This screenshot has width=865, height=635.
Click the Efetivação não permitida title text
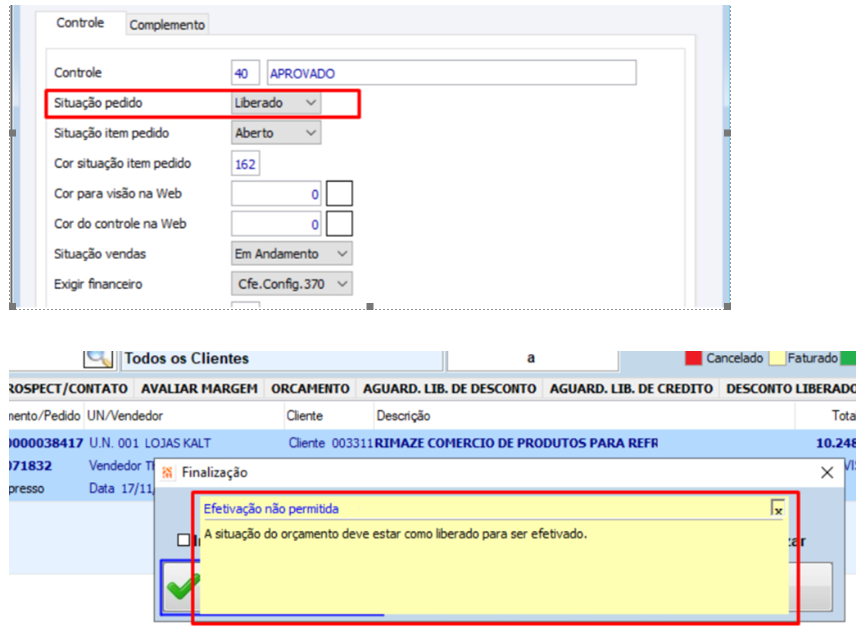coord(271,509)
